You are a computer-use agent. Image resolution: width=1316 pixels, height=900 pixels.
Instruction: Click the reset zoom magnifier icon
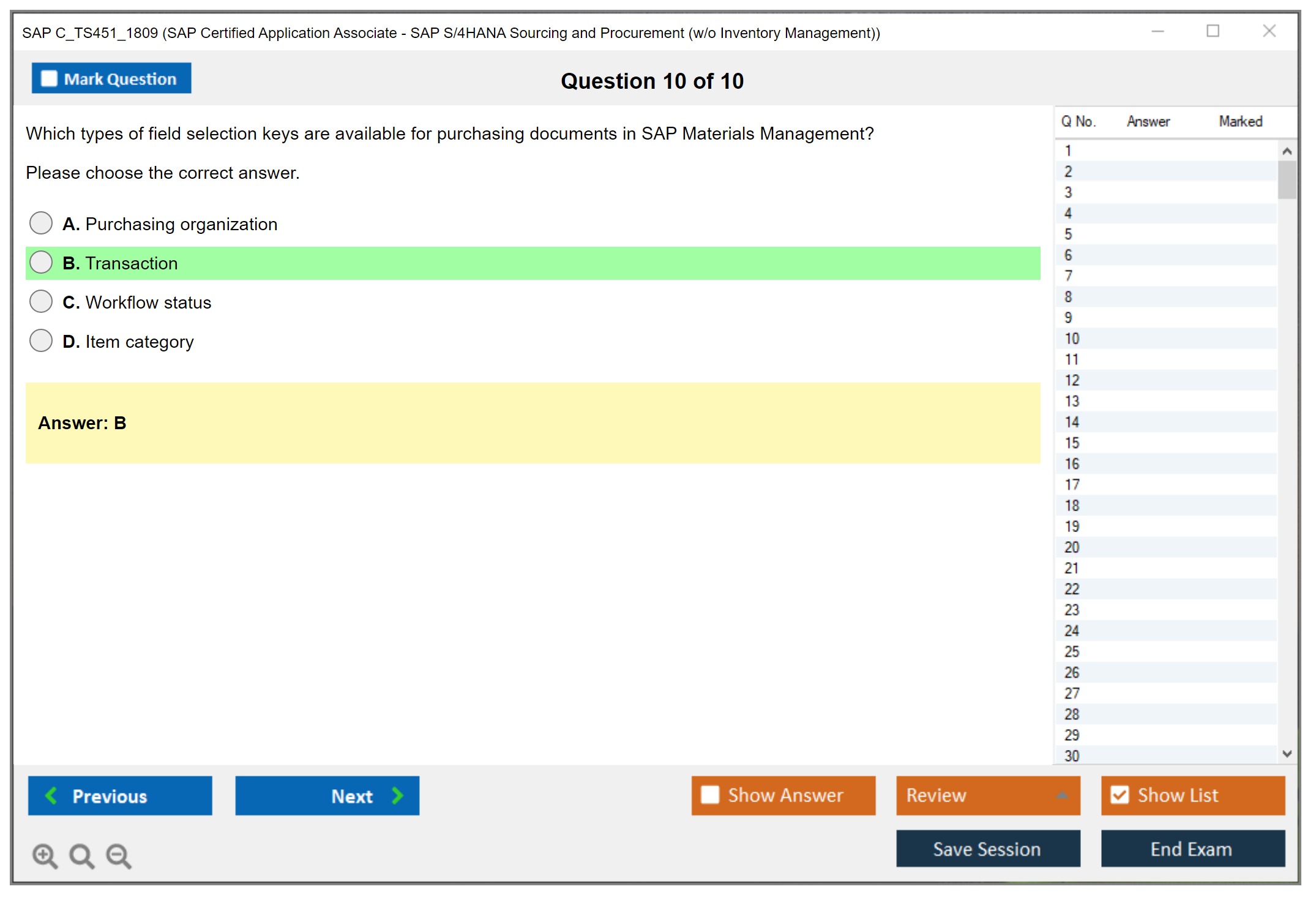pos(81,855)
